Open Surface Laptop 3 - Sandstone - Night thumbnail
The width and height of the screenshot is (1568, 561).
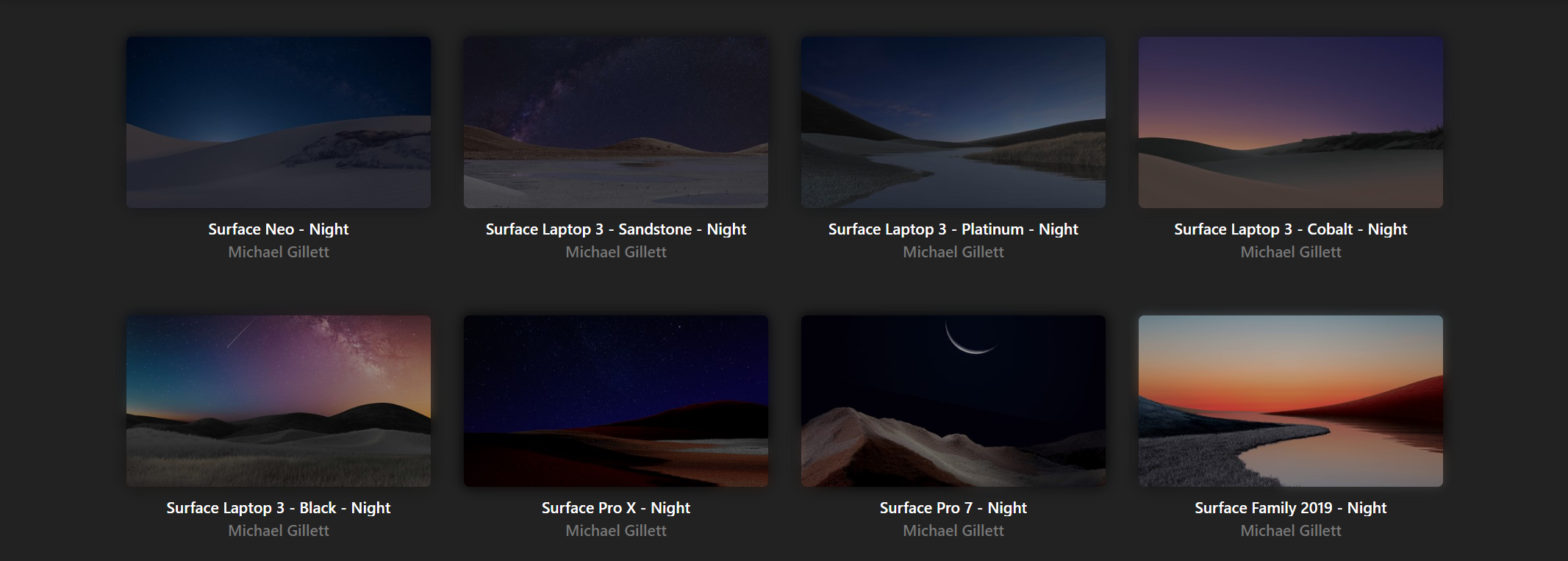[616, 122]
